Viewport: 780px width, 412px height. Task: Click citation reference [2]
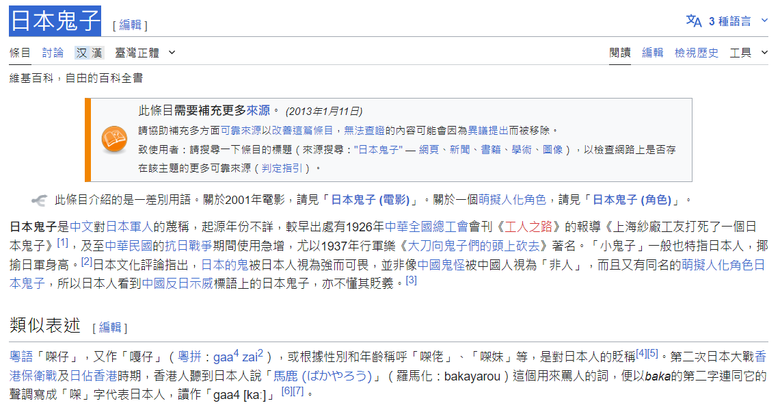(x=87, y=262)
